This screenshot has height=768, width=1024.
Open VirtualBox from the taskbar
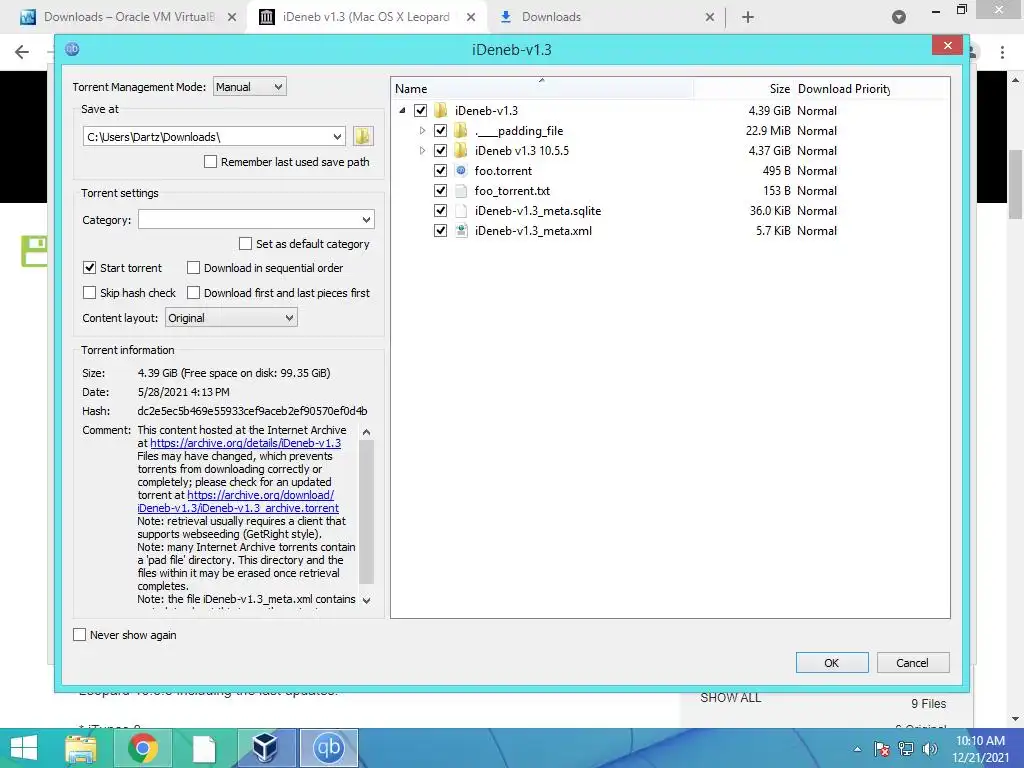(265, 748)
